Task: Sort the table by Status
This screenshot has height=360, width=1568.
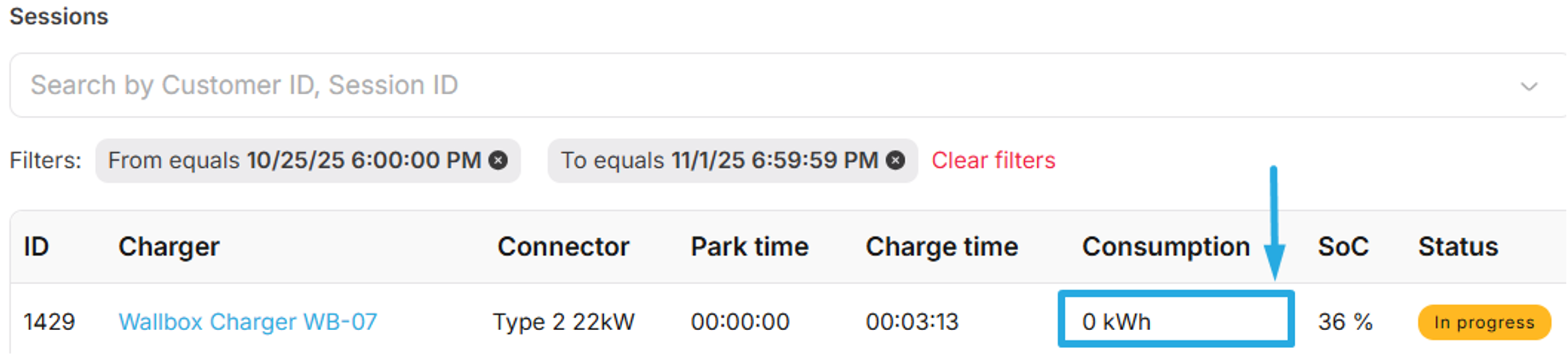Action: 1459,246
